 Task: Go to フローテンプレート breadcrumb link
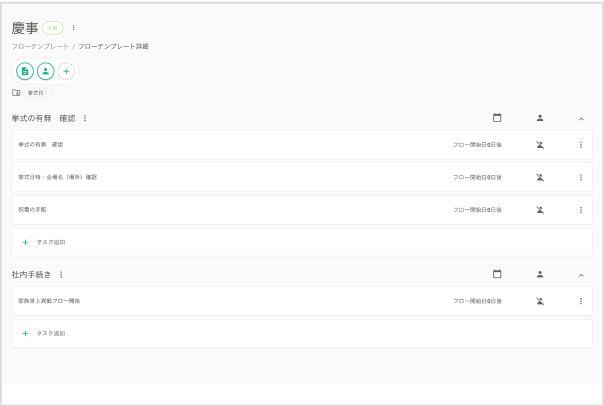[x=40, y=46]
